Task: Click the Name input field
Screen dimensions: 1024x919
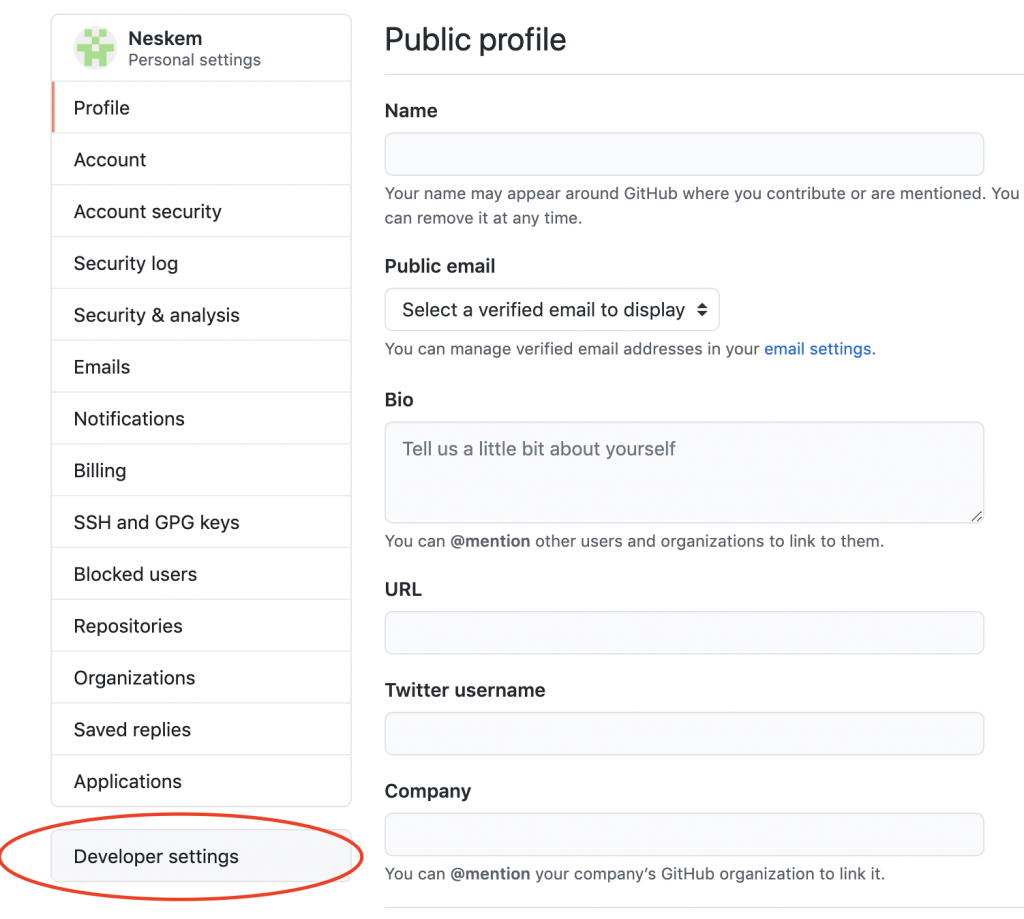Action: click(x=684, y=155)
